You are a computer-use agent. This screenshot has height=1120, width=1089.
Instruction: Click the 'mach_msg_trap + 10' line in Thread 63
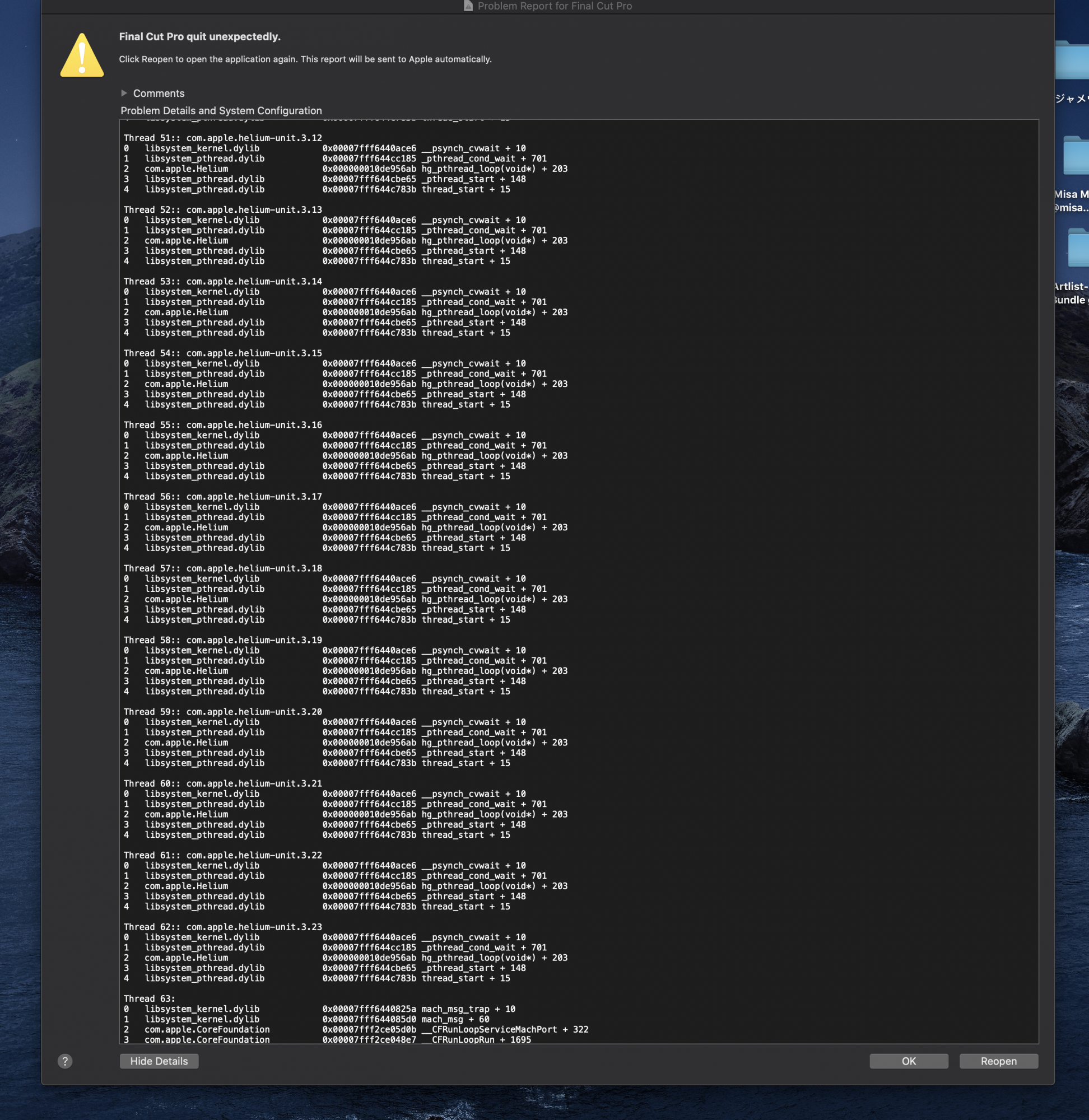coord(319,1009)
